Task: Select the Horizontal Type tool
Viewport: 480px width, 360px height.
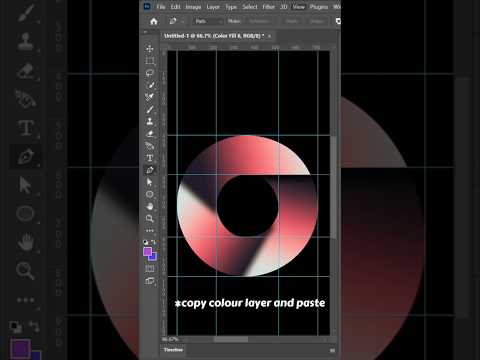Action: coord(150,158)
